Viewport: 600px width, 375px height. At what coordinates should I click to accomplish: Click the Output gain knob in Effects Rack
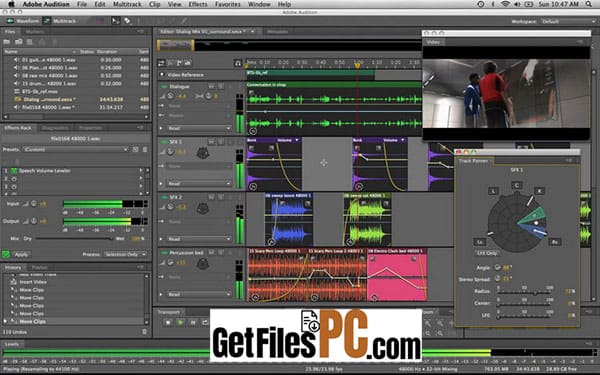click(34, 221)
